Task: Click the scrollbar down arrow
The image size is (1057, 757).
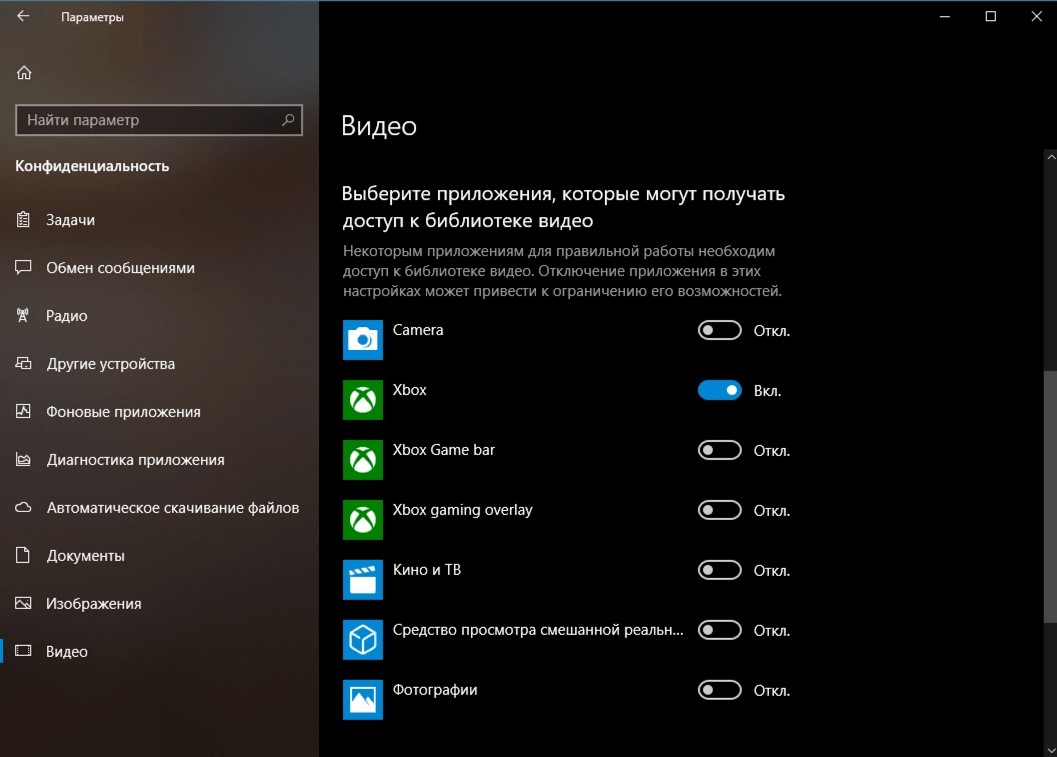Action: point(1051,750)
